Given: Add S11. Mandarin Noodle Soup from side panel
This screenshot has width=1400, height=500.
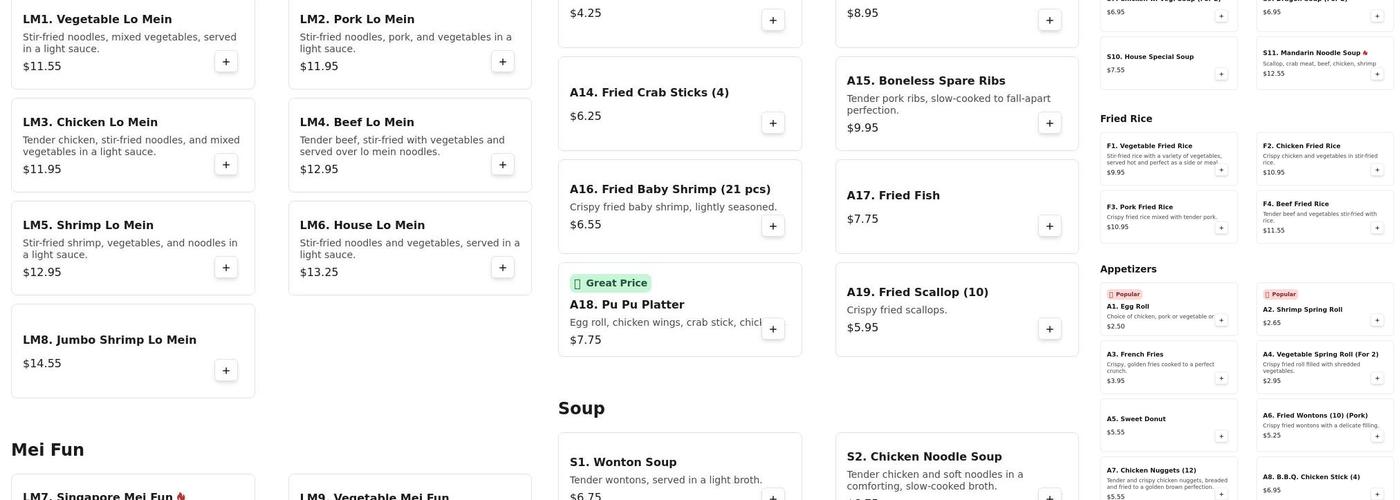Looking at the screenshot, I should 1377,74.
